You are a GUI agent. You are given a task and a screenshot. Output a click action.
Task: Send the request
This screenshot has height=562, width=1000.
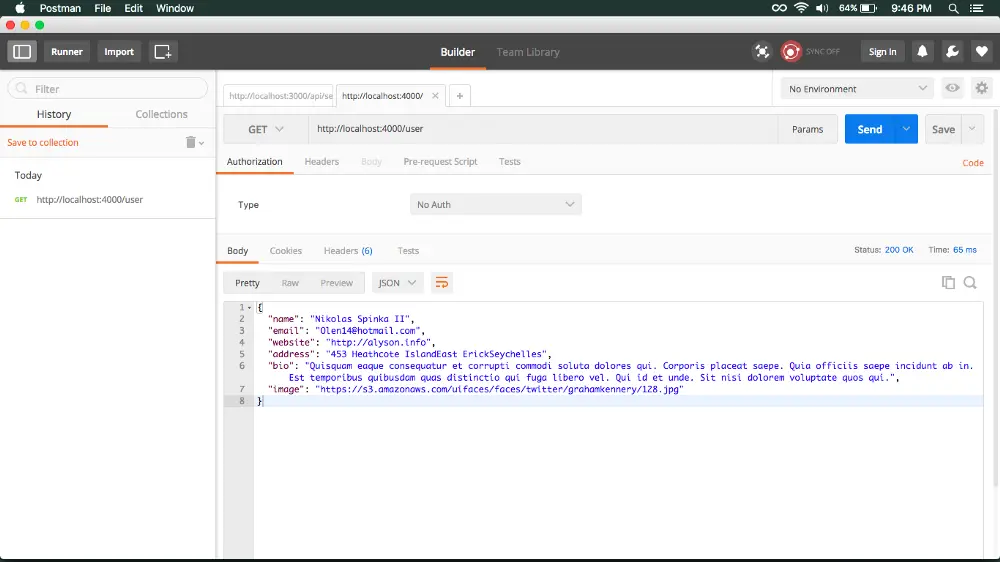click(869, 129)
